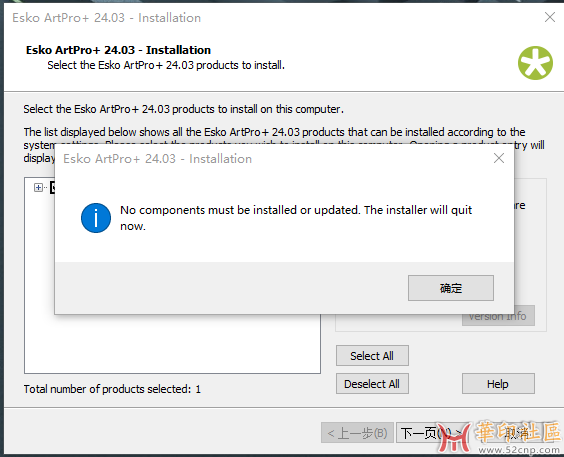Image resolution: width=564 pixels, height=457 pixels.
Task: Open Help for product selection
Action: tap(498, 384)
